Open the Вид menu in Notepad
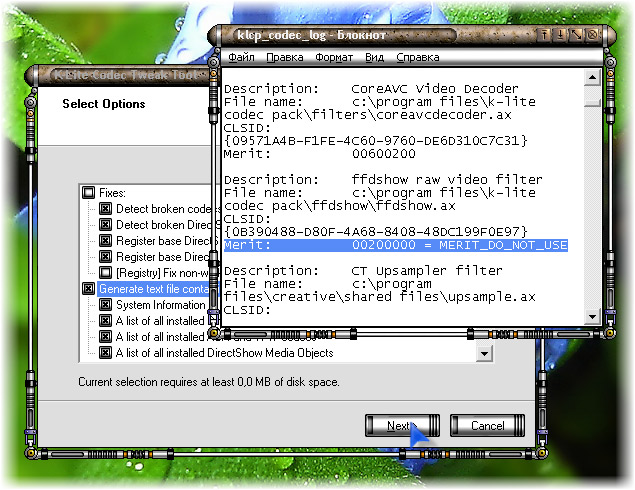The width and height of the screenshot is (635, 490). [x=374, y=57]
